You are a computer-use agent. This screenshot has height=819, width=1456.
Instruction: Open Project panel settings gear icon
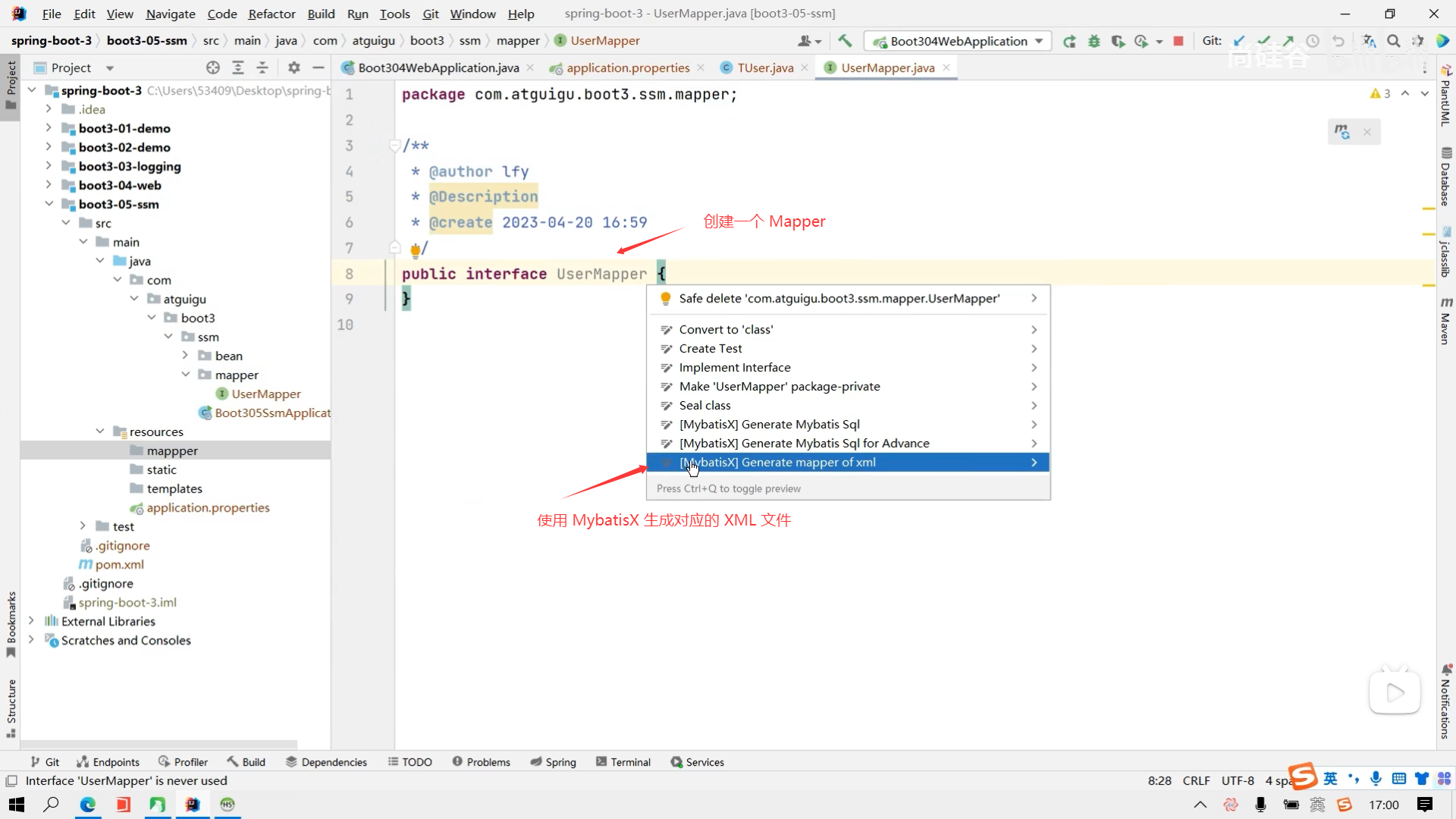pyautogui.click(x=294, y=67)
